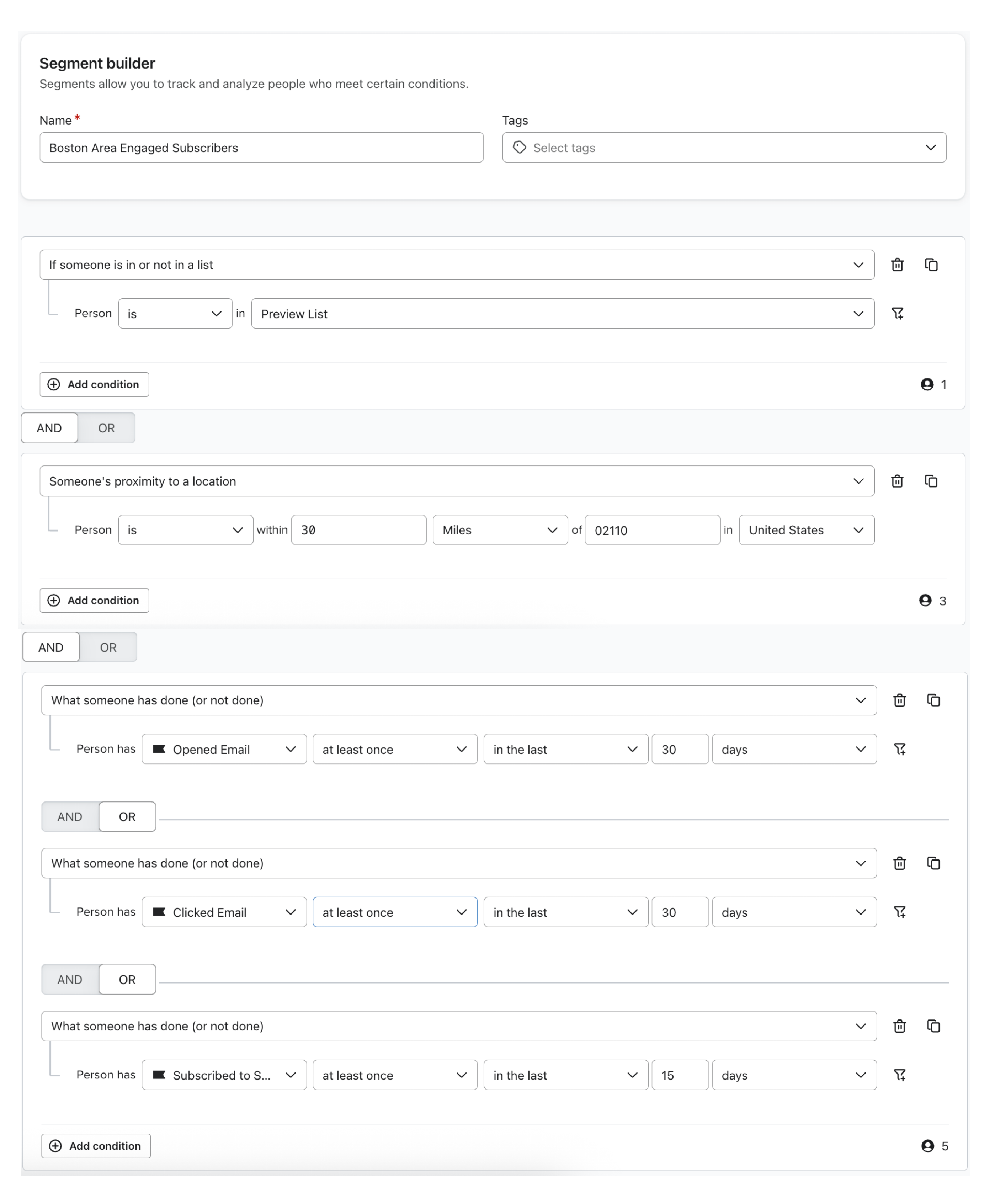The image size is (995, 1204).
Task: Select AND above the Subscribed condition
Action: coord(69,979)
